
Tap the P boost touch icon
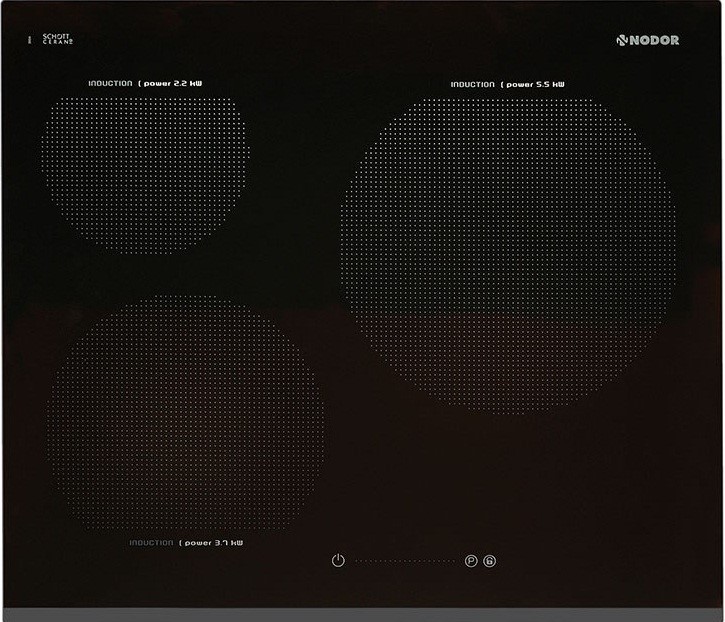(471, 561)
